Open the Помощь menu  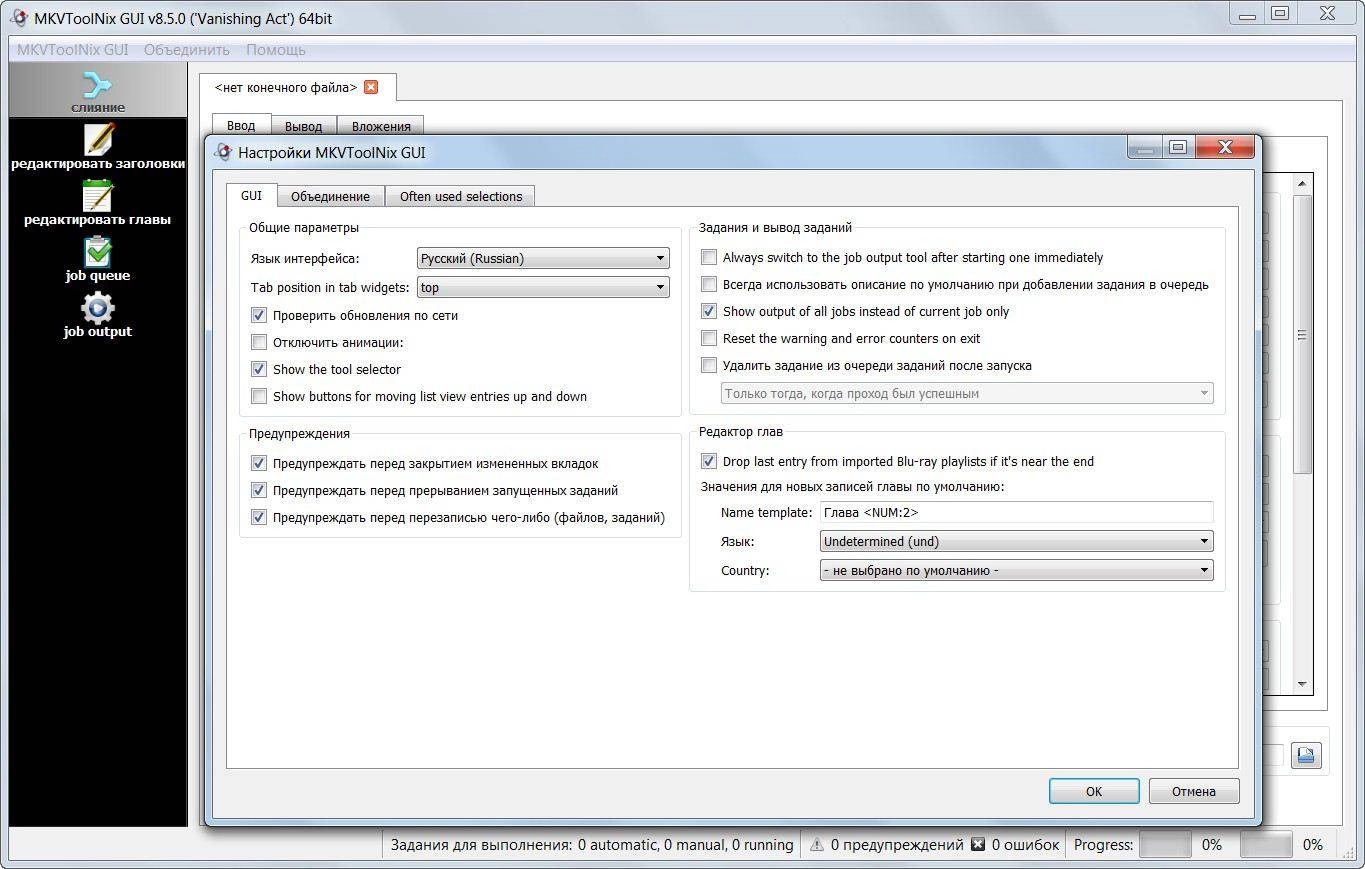click(x=276, y=49)
